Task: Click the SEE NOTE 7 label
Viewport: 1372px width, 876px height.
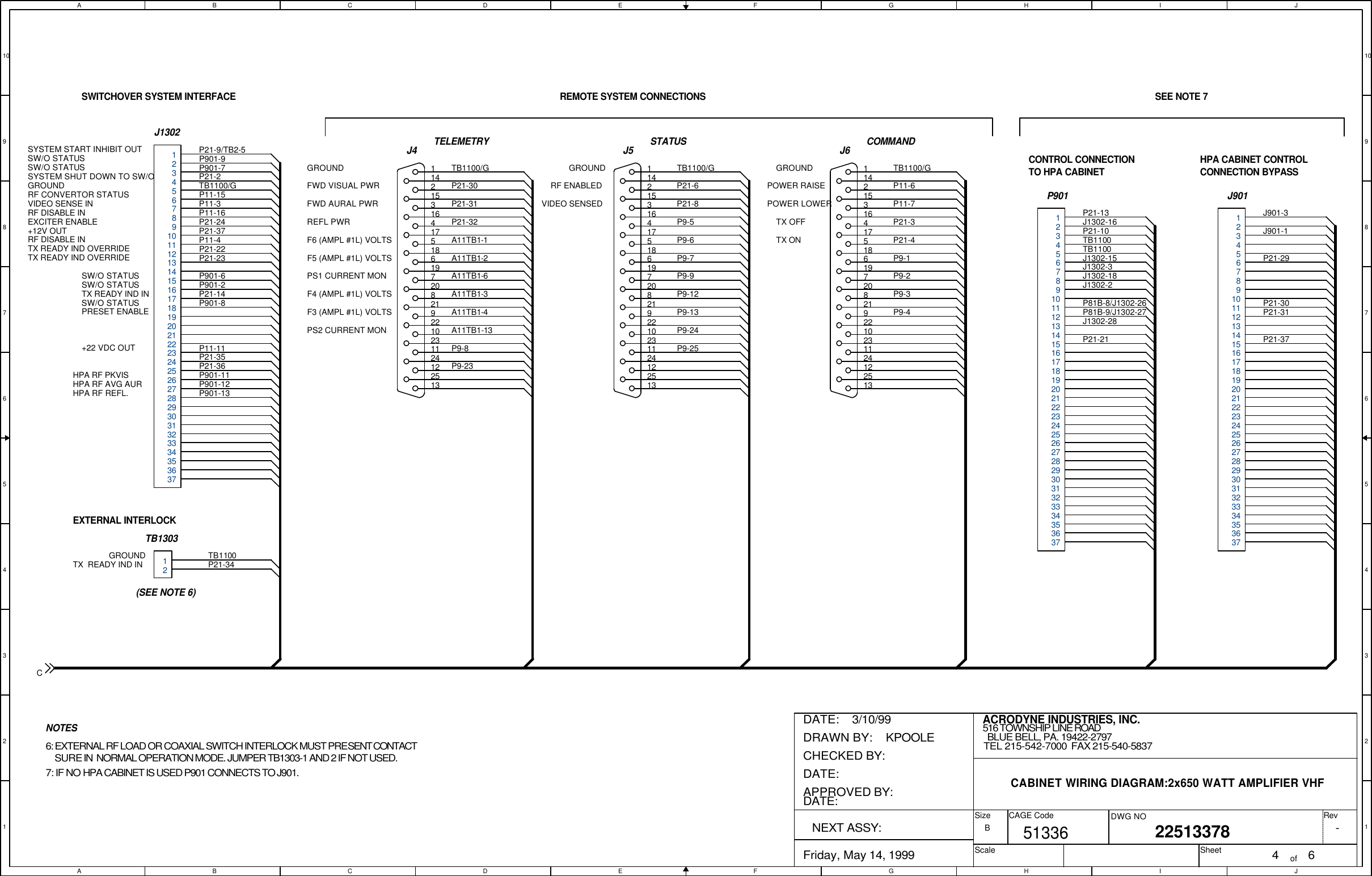Action: point(1181,97)
